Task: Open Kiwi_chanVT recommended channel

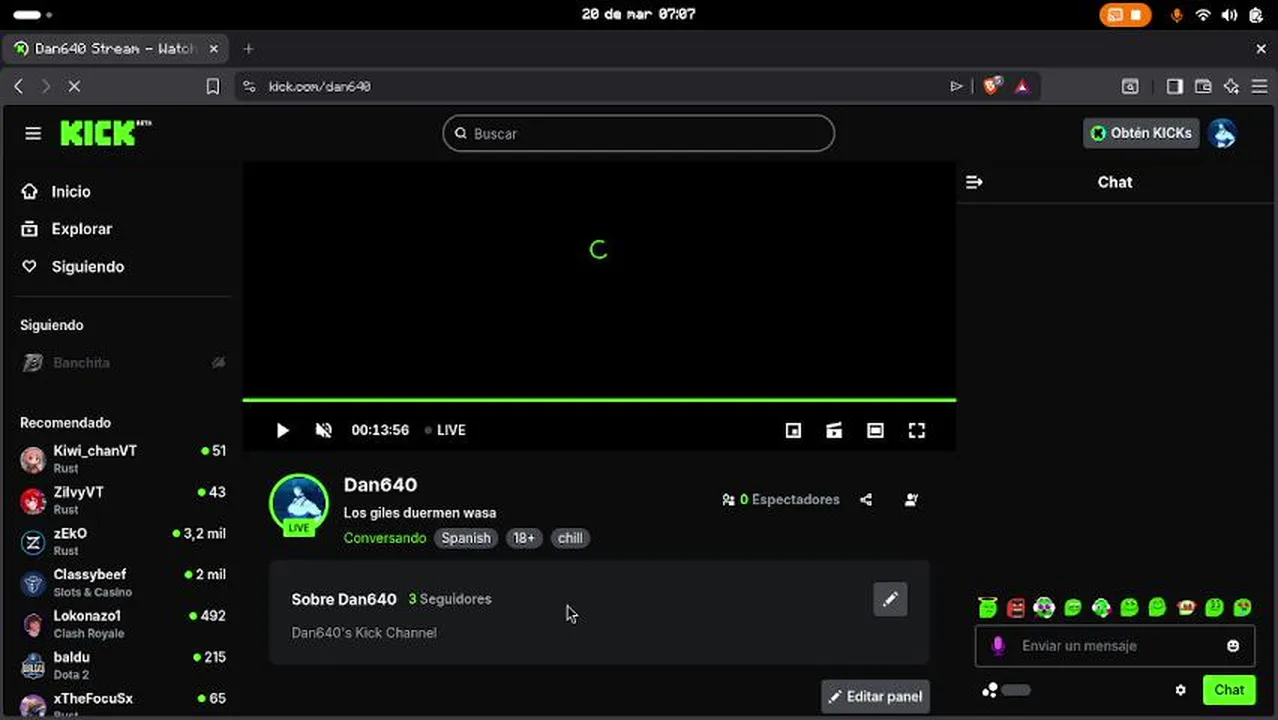Action: tap(123, 459)
